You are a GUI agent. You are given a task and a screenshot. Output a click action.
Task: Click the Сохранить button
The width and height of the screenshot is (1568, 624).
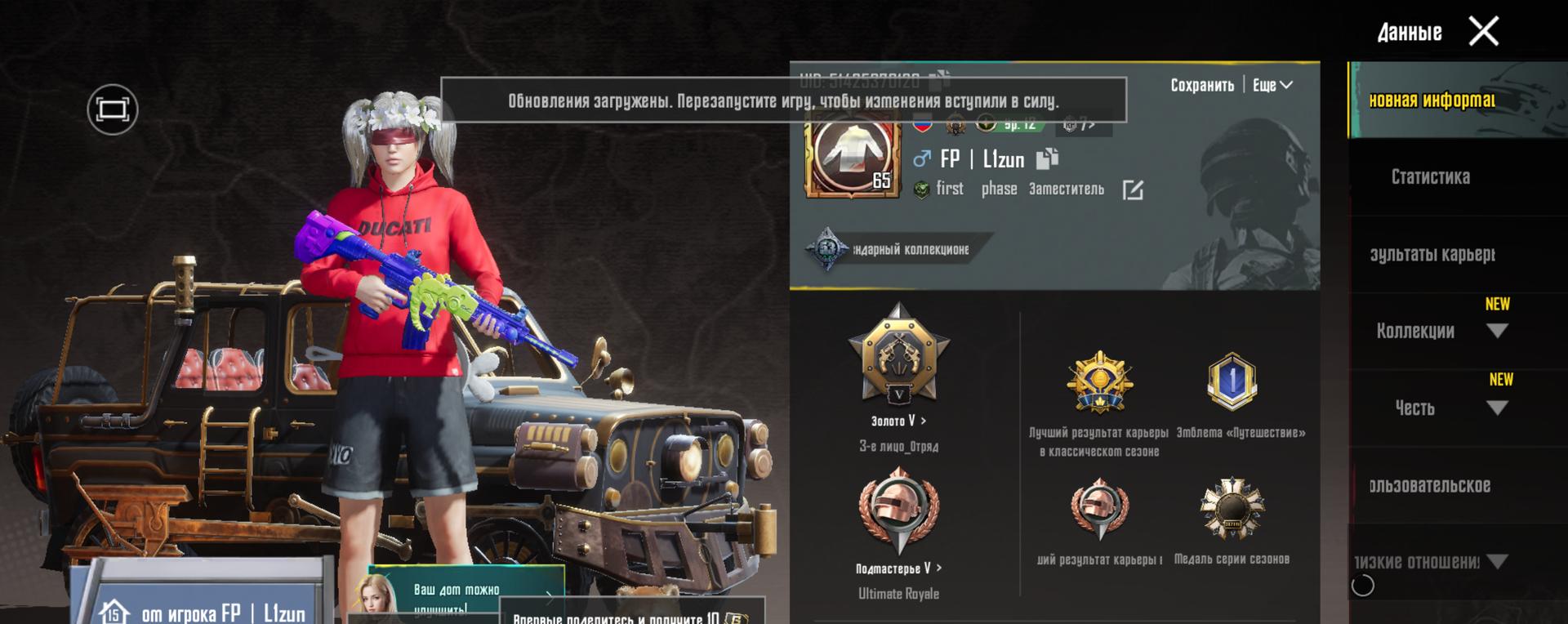pos(1202,85)
